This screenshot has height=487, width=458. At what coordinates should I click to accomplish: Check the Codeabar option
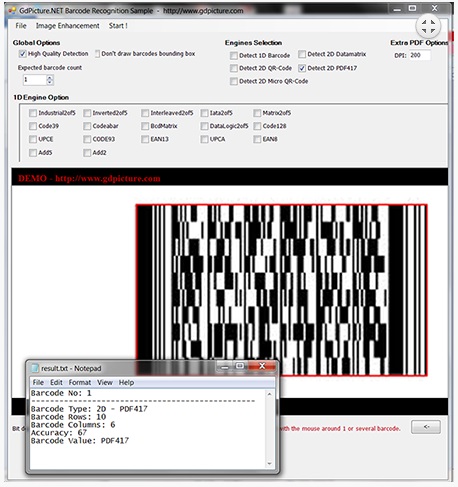click(x=87, y=126)
